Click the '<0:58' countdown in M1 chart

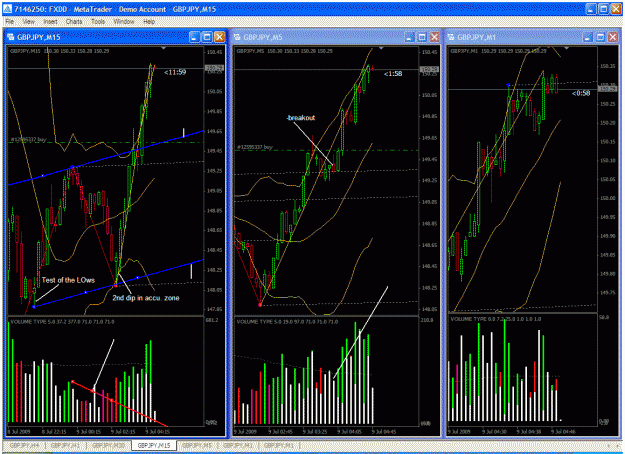pyautogui.click(x=581, y=93)
